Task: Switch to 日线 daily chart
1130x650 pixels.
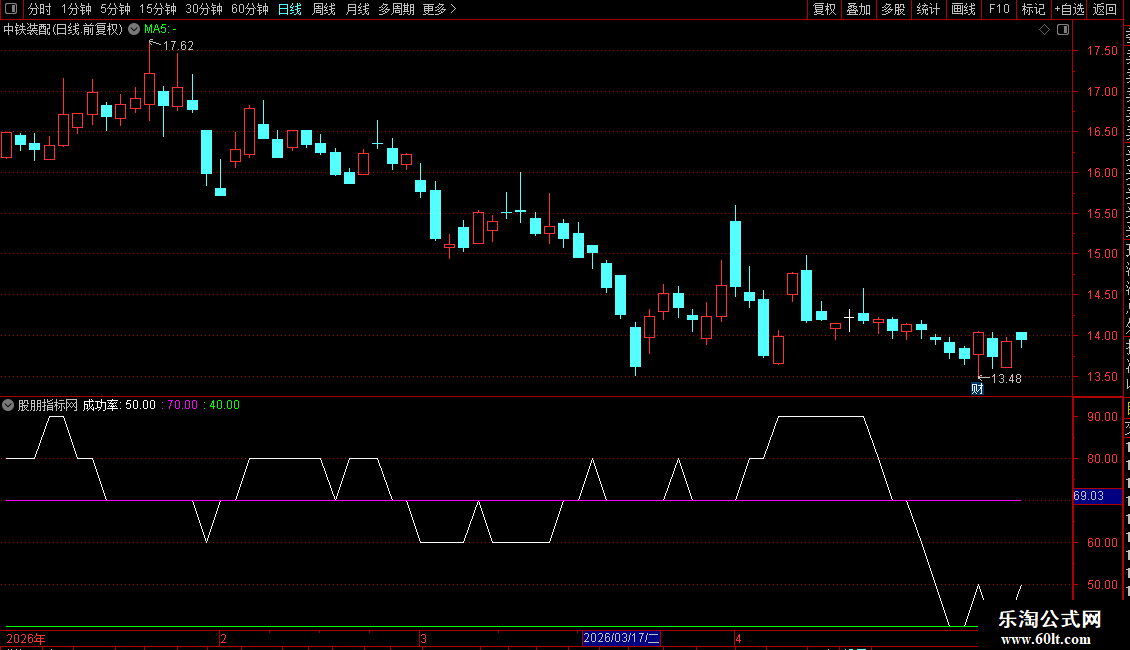Action: (290, 9)
